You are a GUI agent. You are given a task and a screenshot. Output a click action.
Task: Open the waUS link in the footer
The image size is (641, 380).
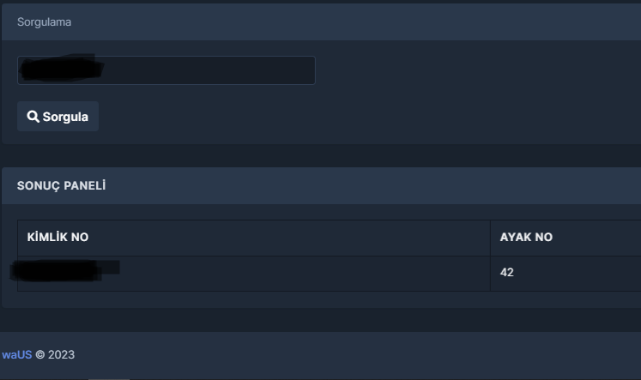[x=17, y=355]
